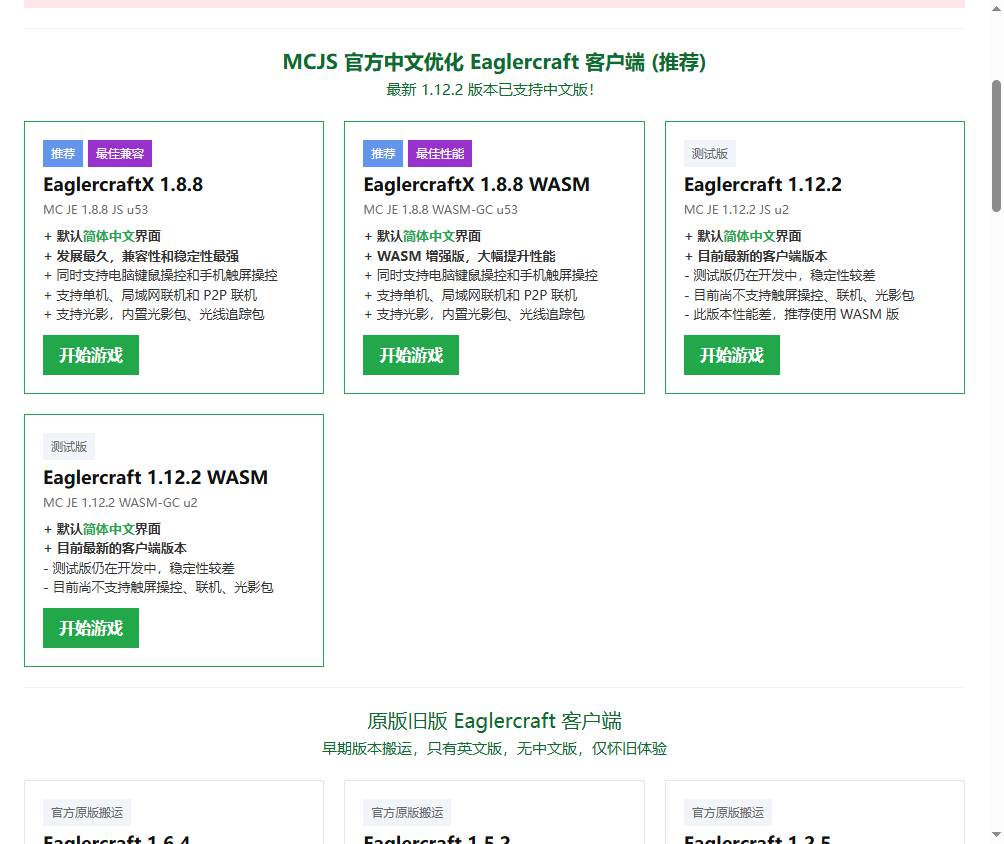Screen dimensions: 1004x844
Task: Click 测试版 badge on Eaglercraft 1.12.2 card
Action: pos(709,154)
